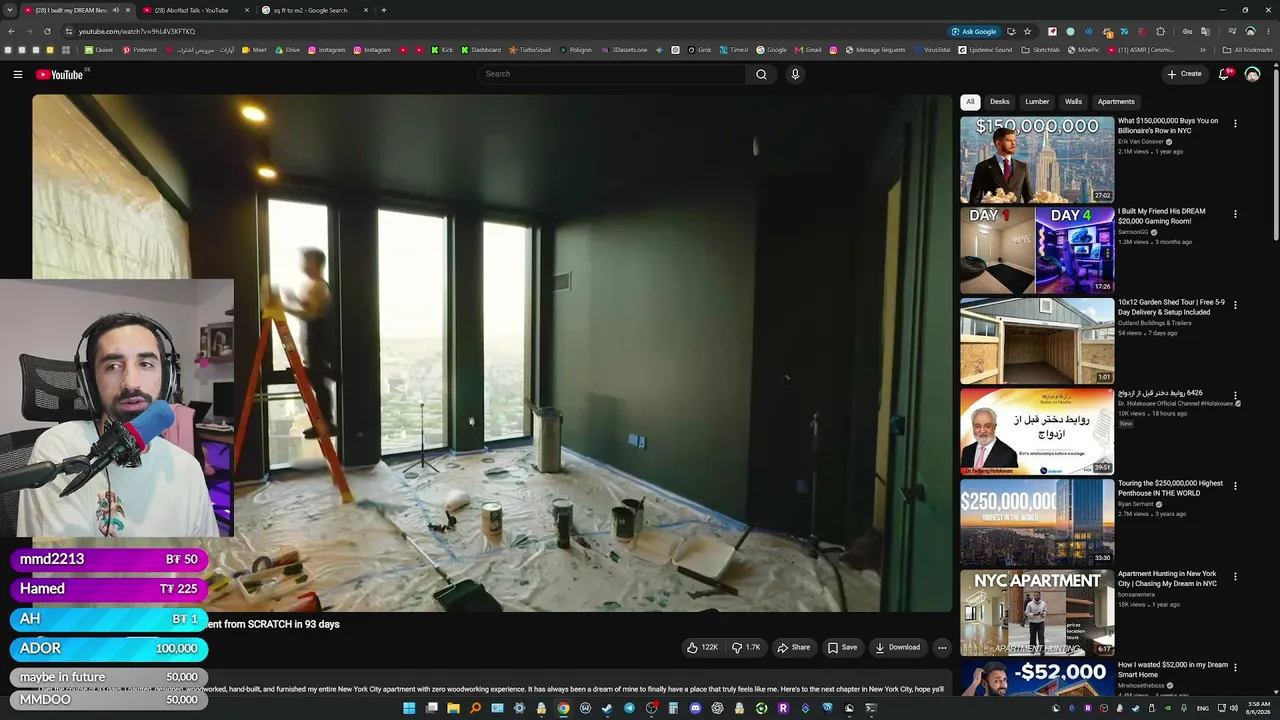Select the All filter chip
Screen dimensions: 1280x720
pyautogui.click(x=970, y=102)
